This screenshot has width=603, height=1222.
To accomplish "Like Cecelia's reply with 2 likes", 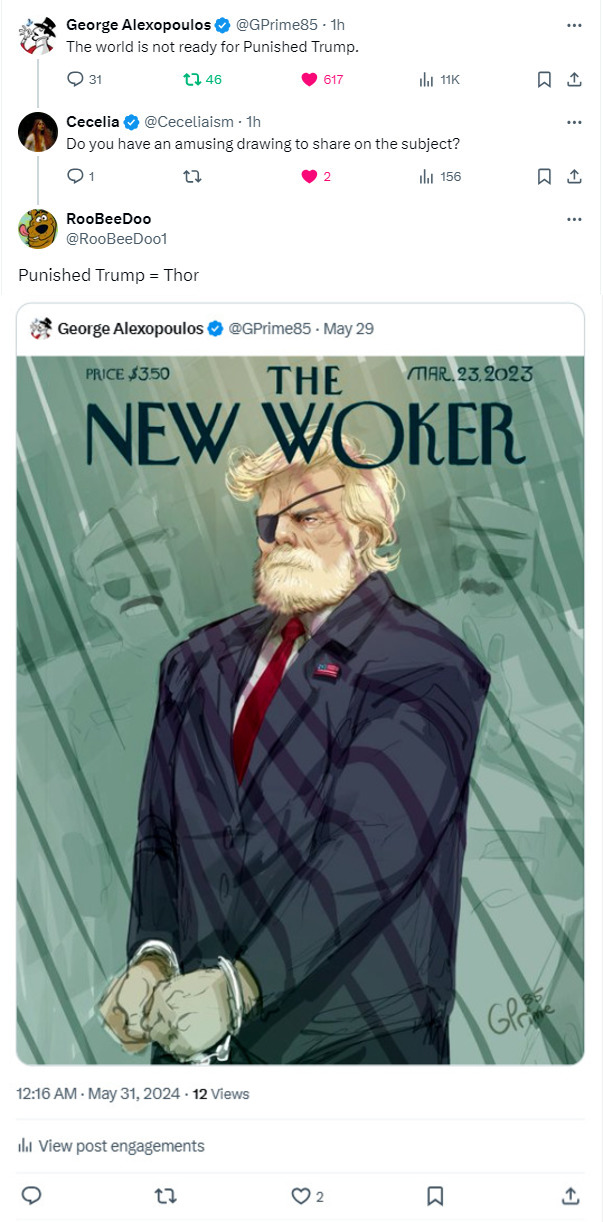I will tap(310, 176).
